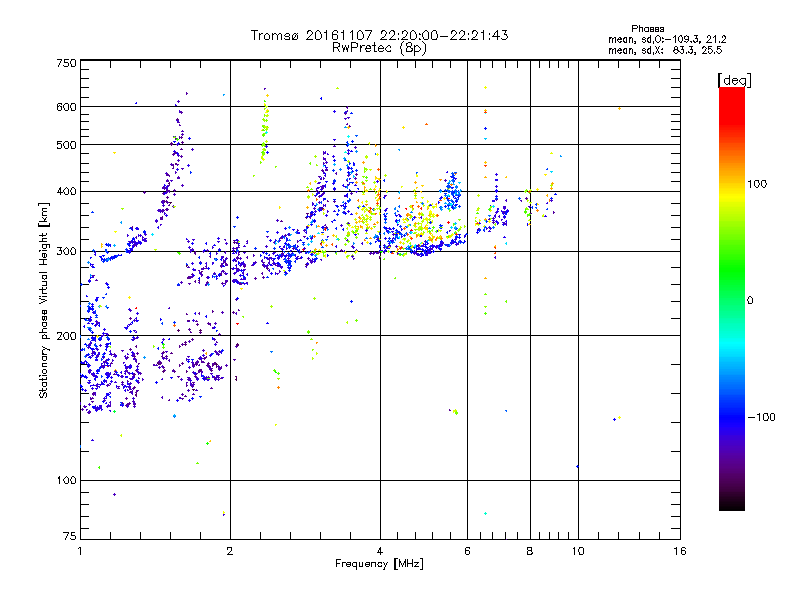Click the 2 tick label on the frequency axis
Viewport: 800px width, 600px height.
(x=230, y=552)
